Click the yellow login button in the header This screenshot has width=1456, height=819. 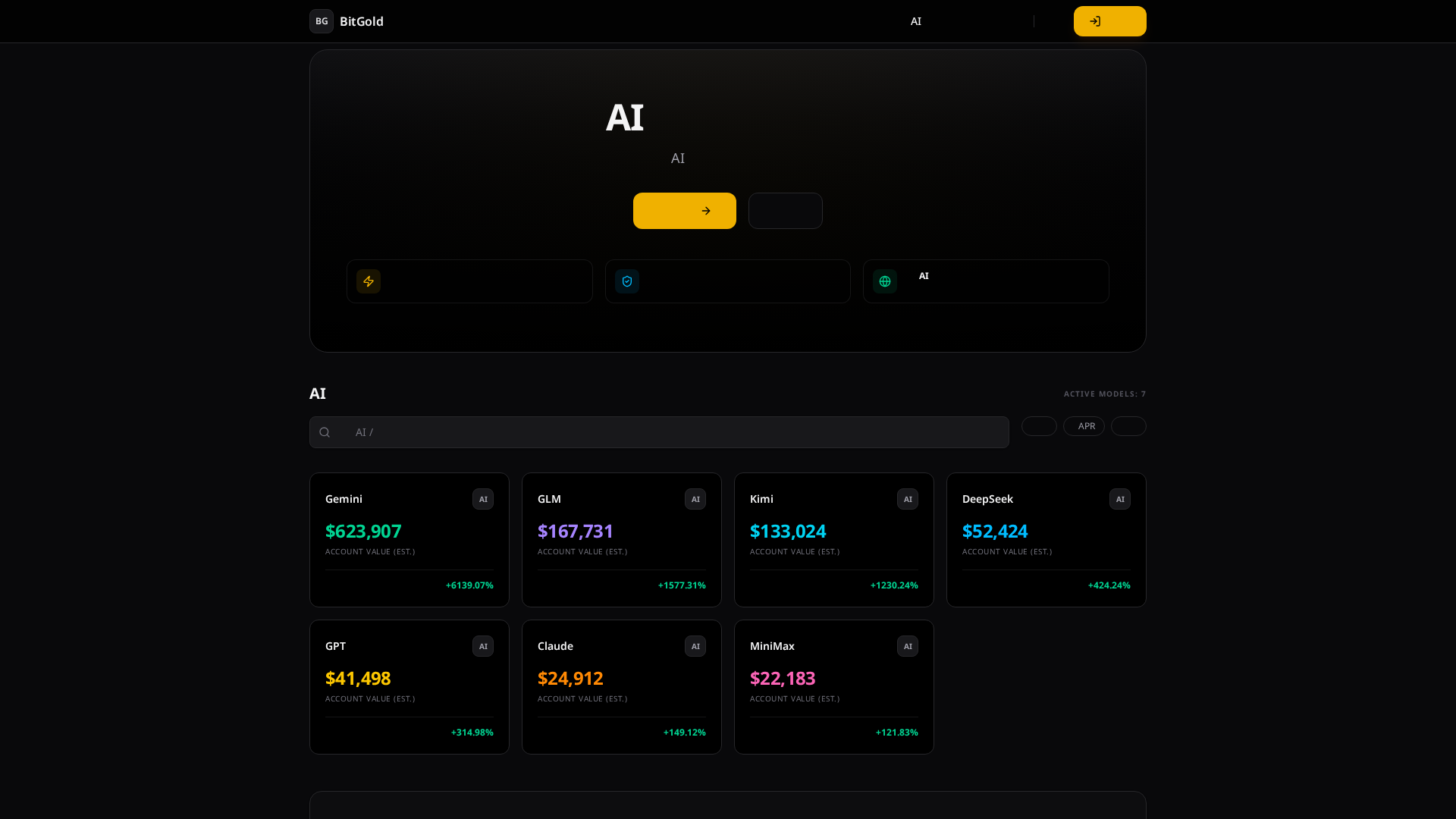pyautogui.click(x=1109, y=21)
